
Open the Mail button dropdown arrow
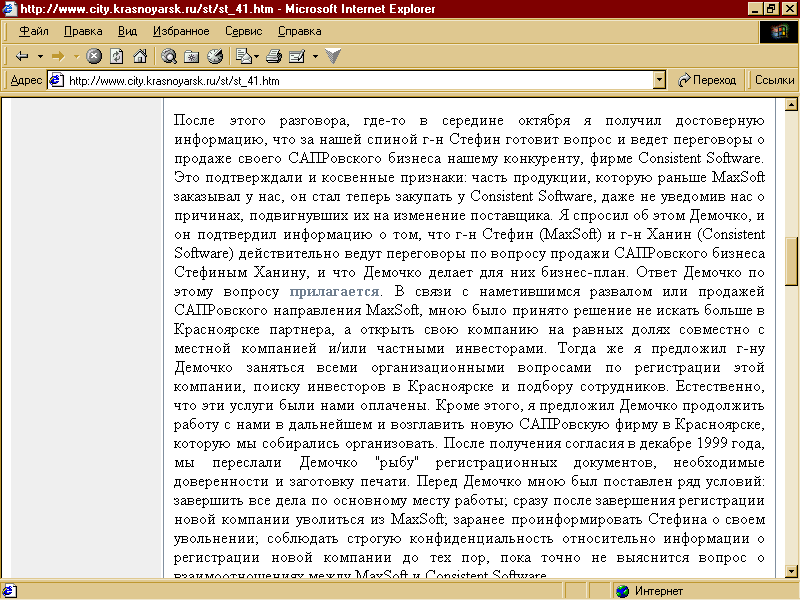(256, 56)
